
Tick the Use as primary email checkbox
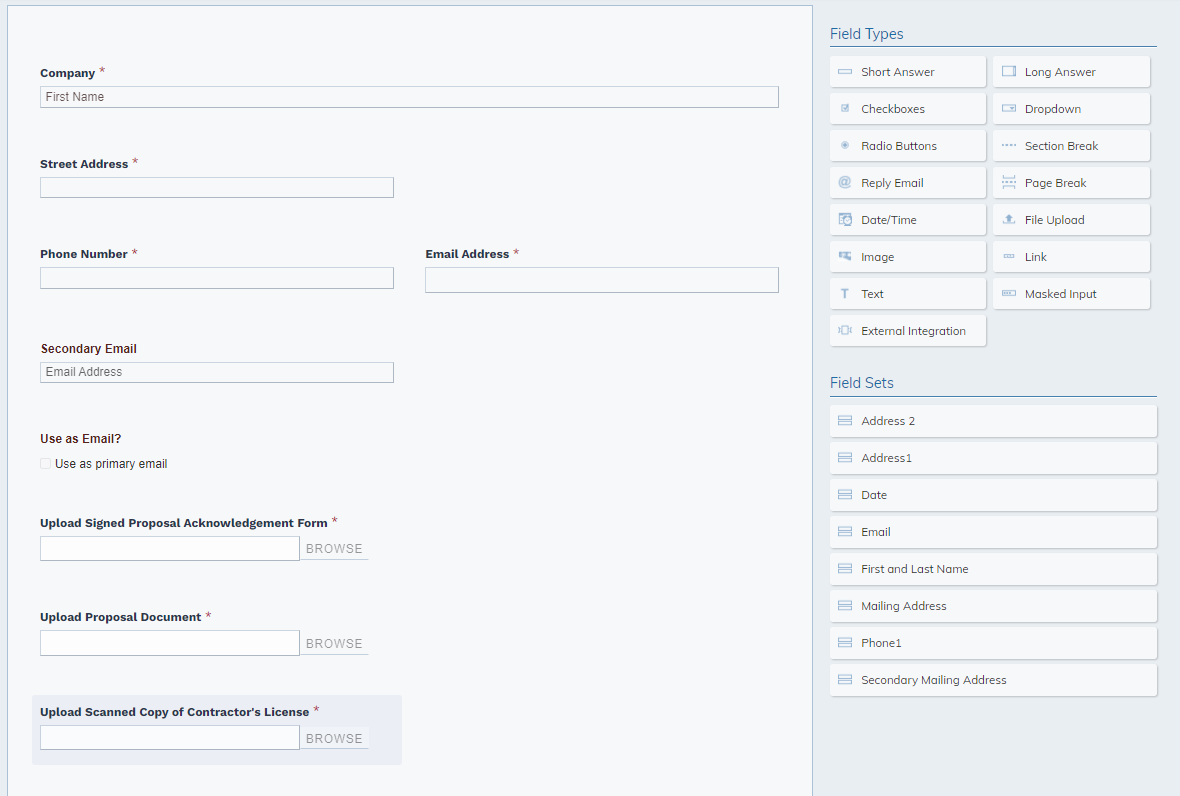point(45,463)
